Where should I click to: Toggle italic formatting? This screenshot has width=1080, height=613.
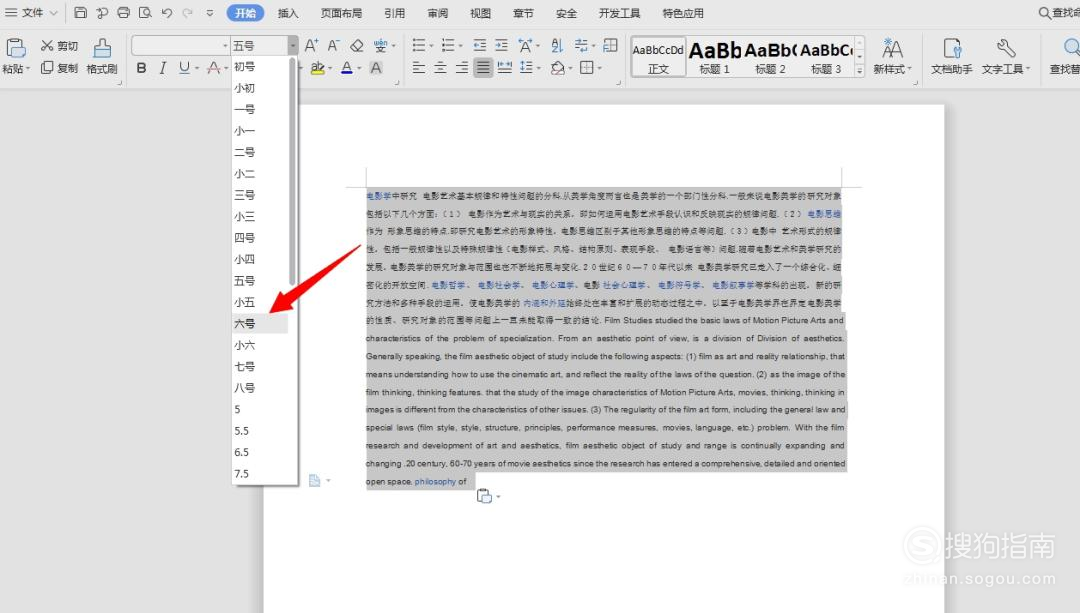click(163, 67)
